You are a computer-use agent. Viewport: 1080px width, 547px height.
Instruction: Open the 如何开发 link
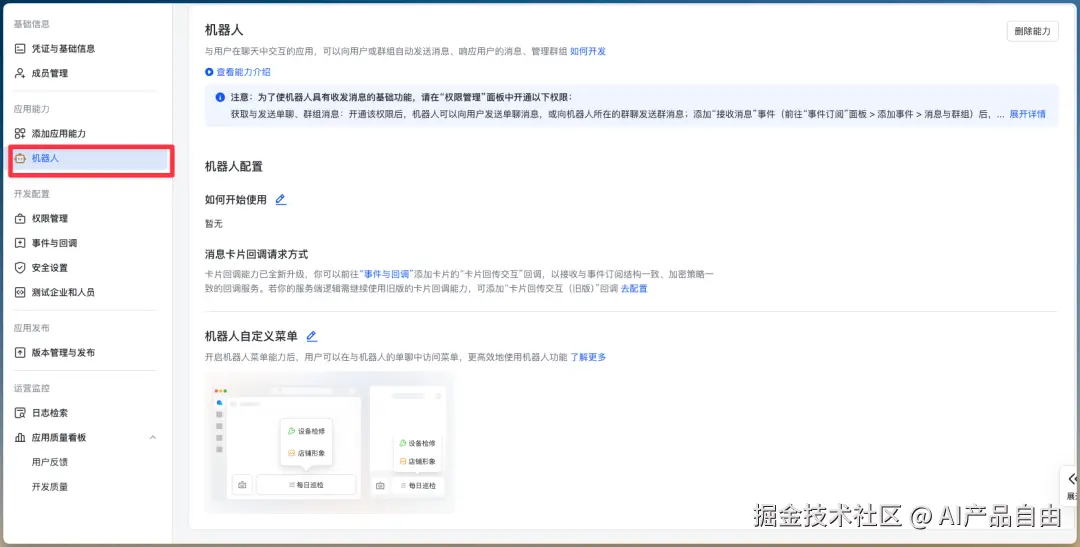tap(588, 51)
